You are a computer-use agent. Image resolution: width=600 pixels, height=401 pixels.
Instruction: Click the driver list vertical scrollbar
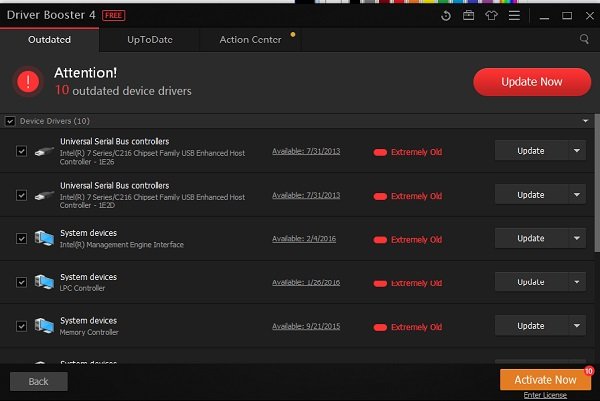[x=597, y=184]
